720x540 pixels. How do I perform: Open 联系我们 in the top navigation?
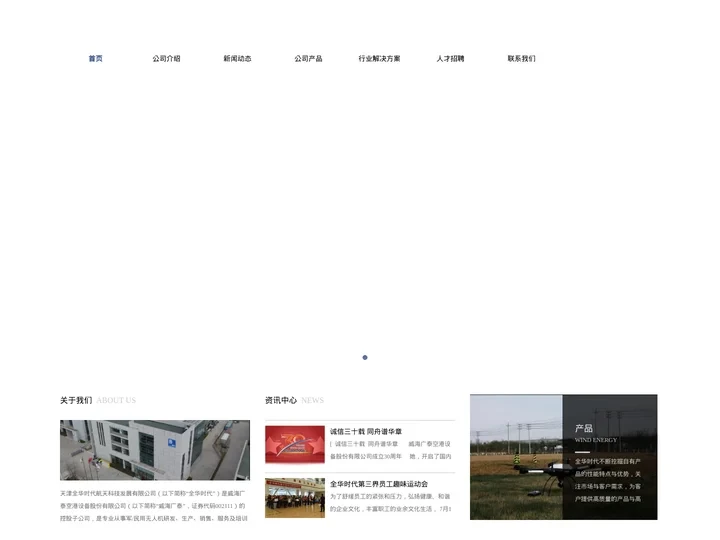click(521, 58)
